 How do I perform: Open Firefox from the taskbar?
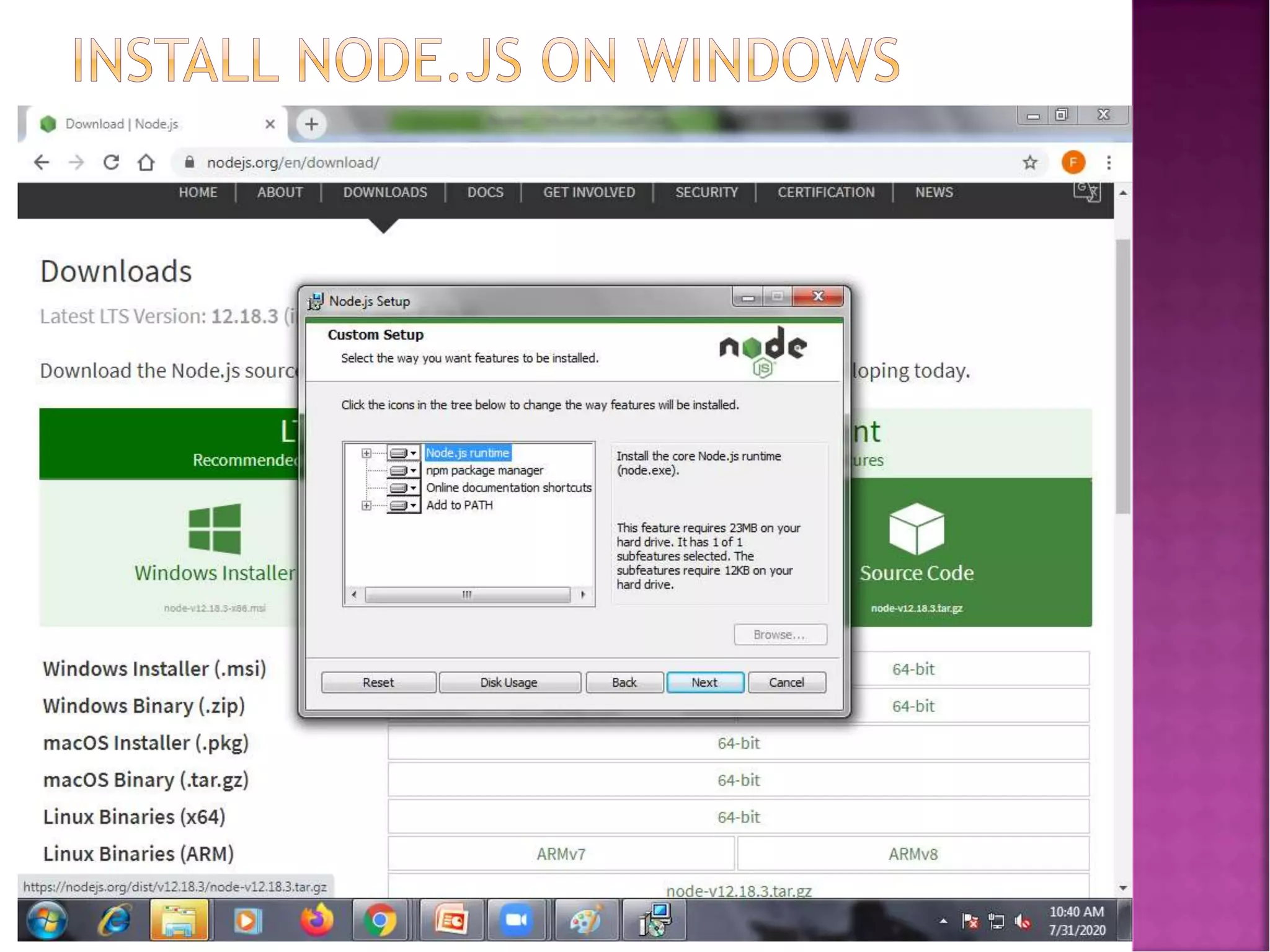click(316, 920)
